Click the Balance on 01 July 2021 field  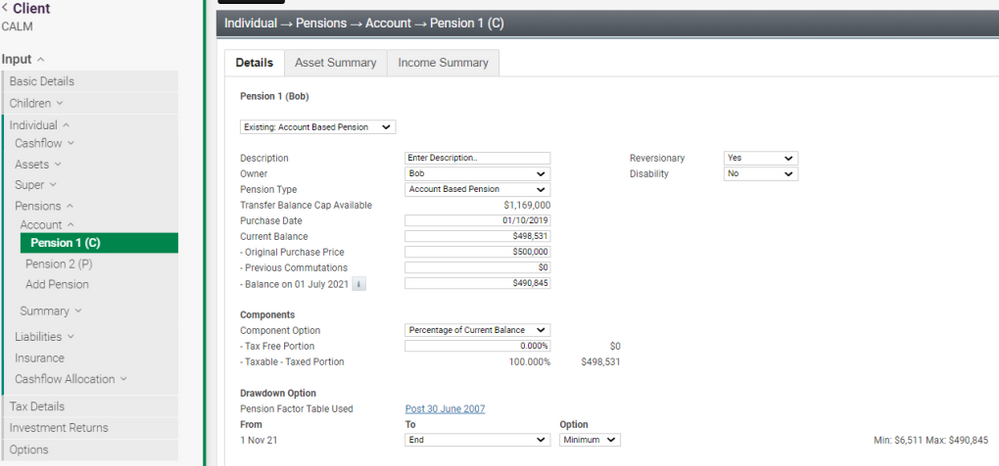click(477, 283)
